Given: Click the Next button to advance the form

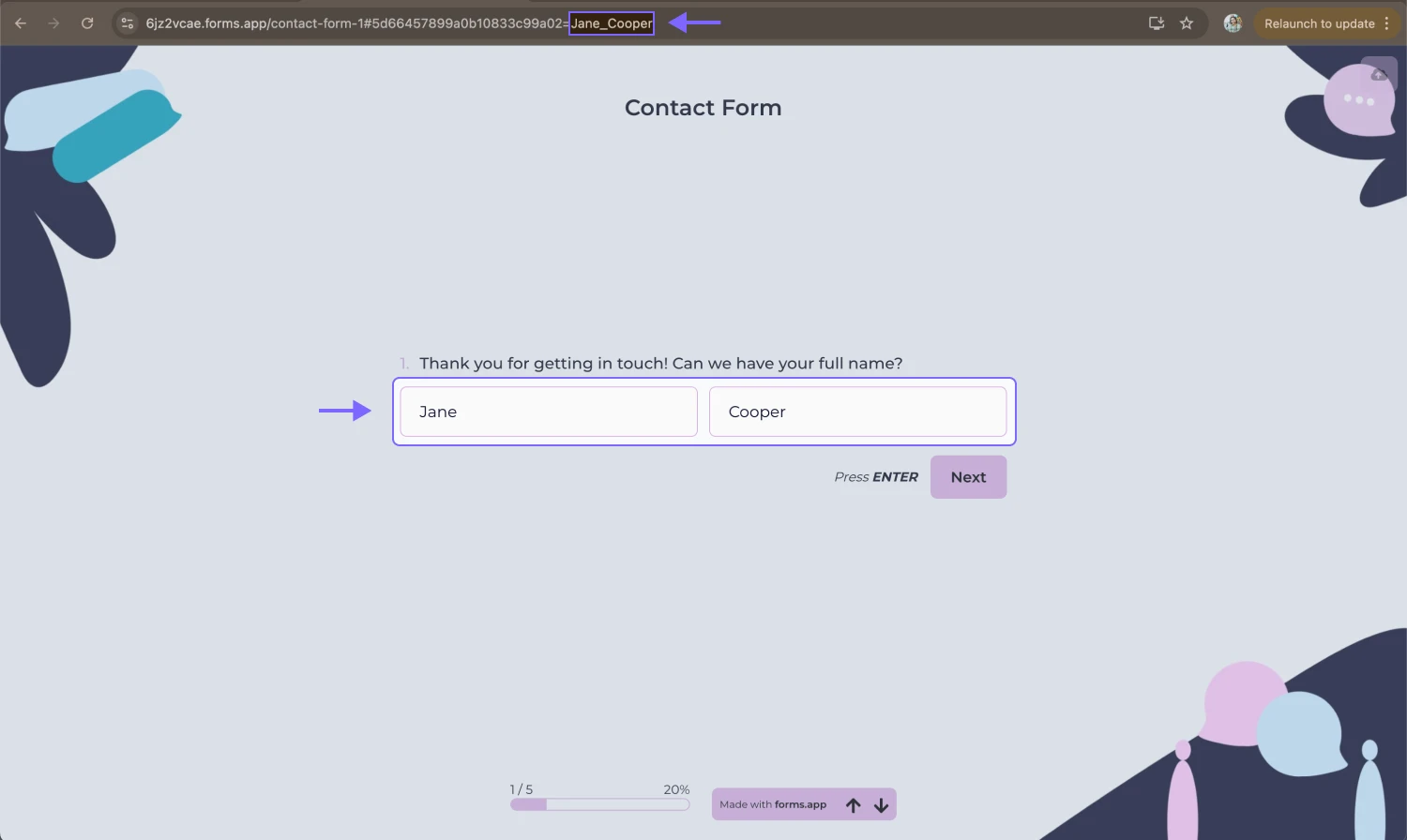Looking at the screenshot, I should pyautogui.click(x=968, y=476).
